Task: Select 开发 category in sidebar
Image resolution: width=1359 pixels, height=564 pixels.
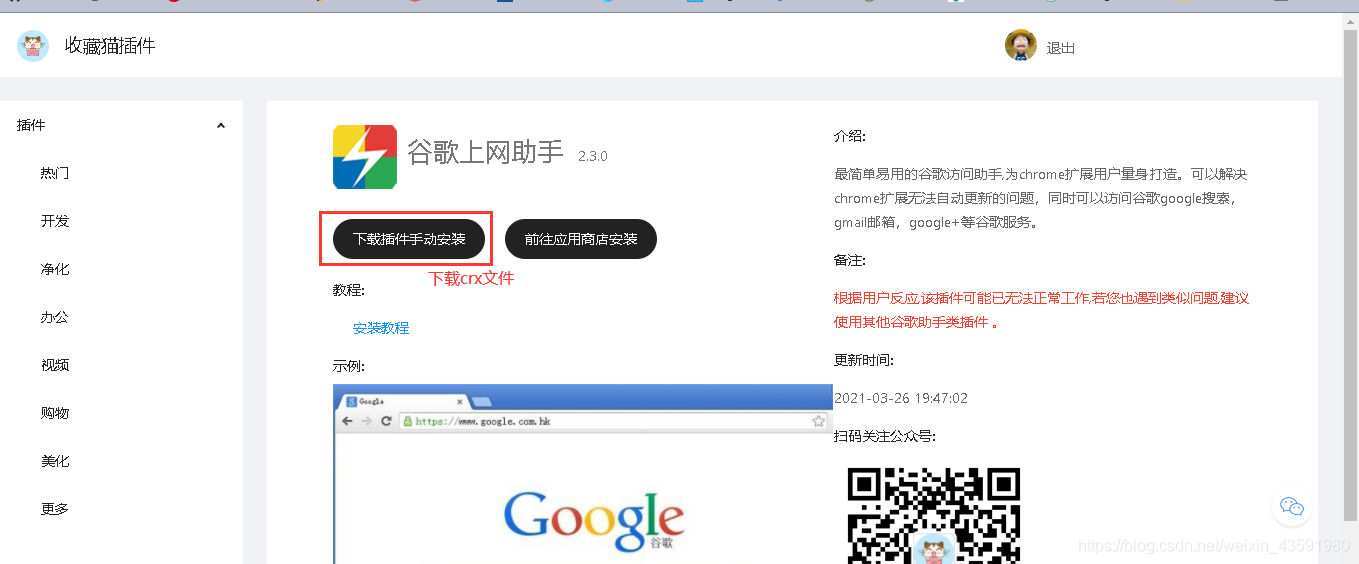Action: point(55,221)
